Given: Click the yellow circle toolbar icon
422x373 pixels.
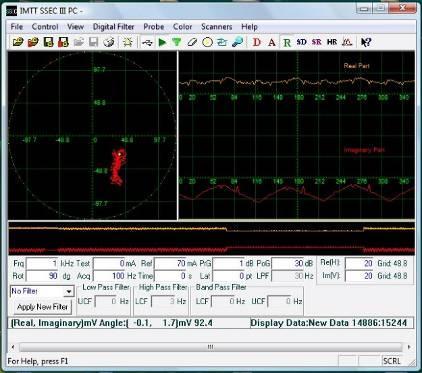Looking at the screenshot, I should pyautogui.click(x=207, y=42).
